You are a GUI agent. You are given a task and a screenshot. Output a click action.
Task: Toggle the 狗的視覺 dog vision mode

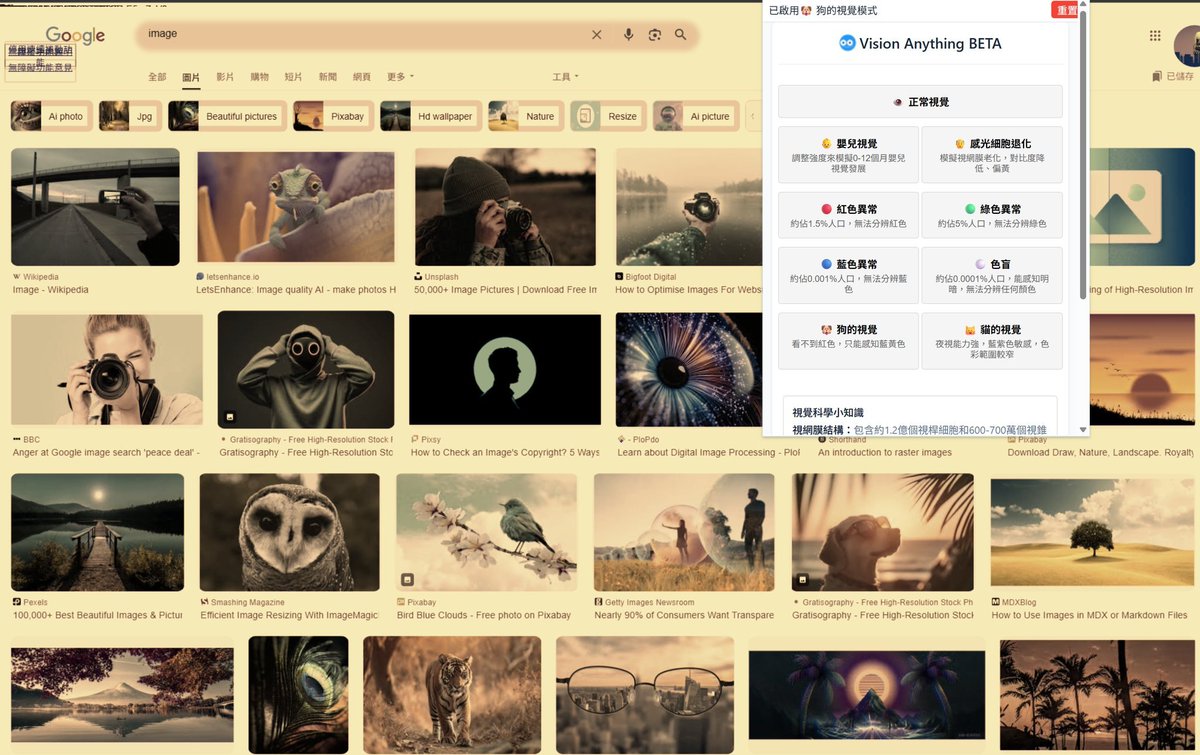(x=848, y=341)
